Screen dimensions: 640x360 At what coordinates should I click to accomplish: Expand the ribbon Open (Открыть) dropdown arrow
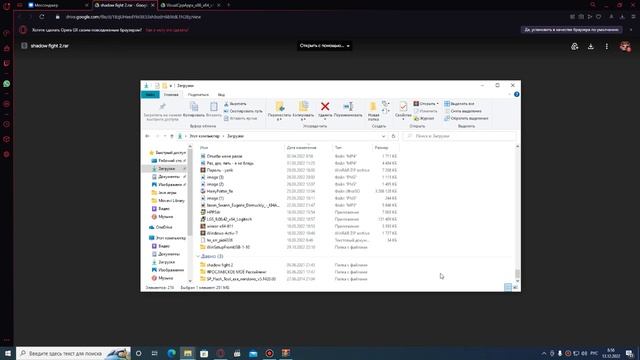(438, 104)
